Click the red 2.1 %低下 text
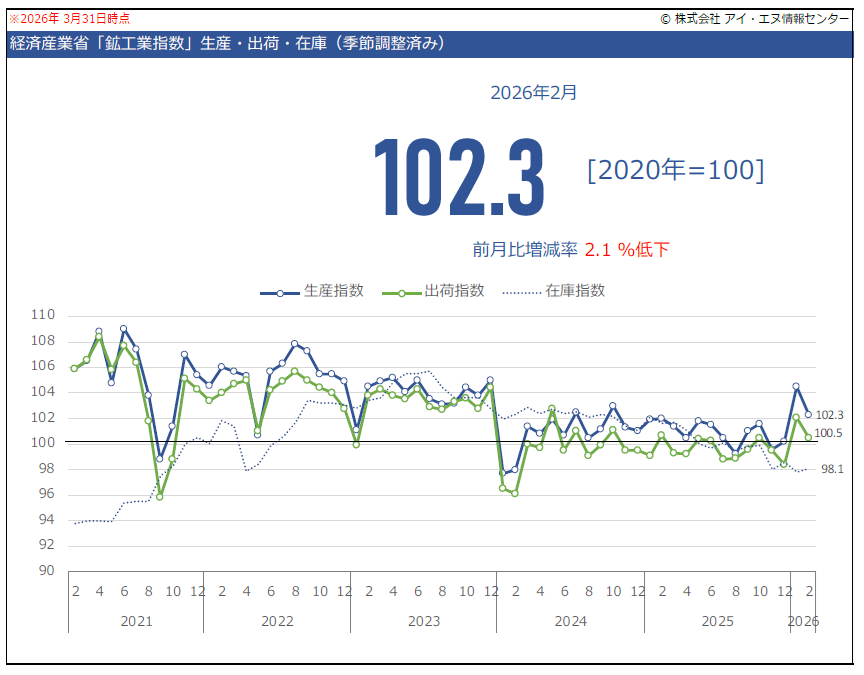864x675 pixels. (627, 250)
